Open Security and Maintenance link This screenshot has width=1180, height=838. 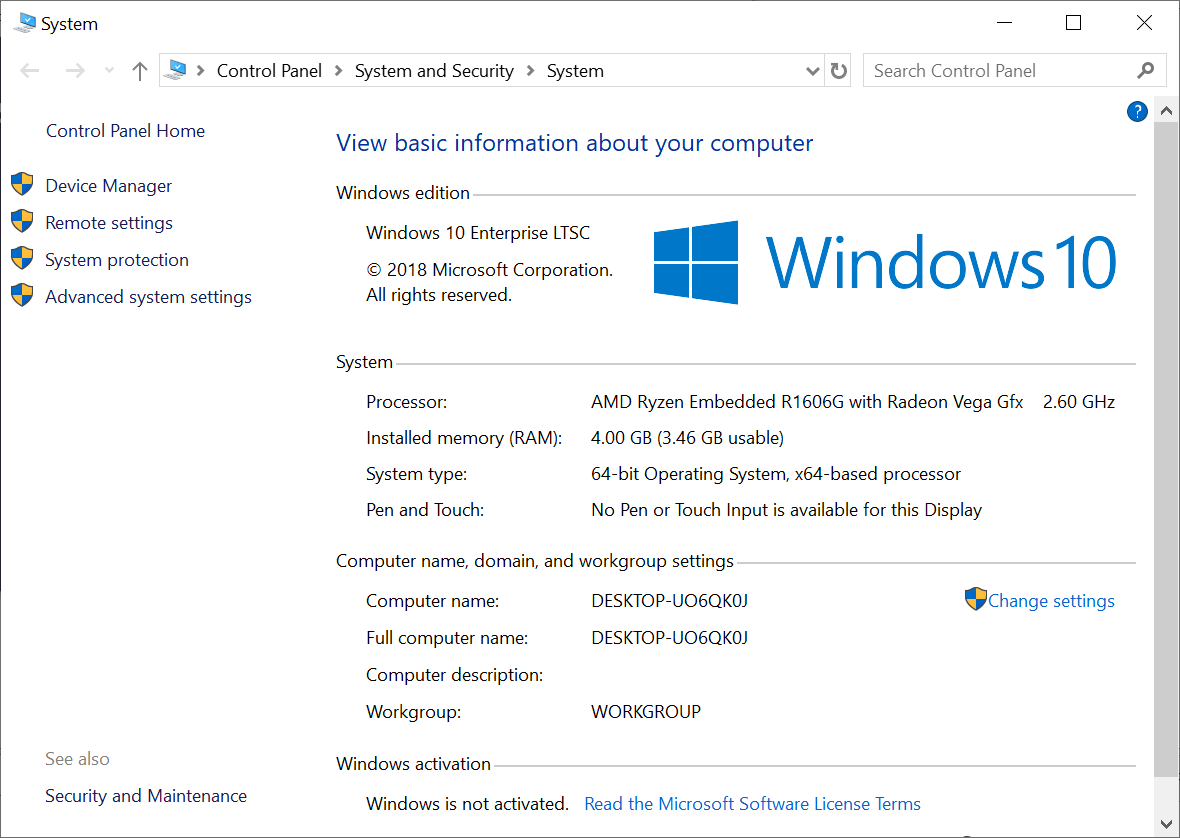(146, 796)
